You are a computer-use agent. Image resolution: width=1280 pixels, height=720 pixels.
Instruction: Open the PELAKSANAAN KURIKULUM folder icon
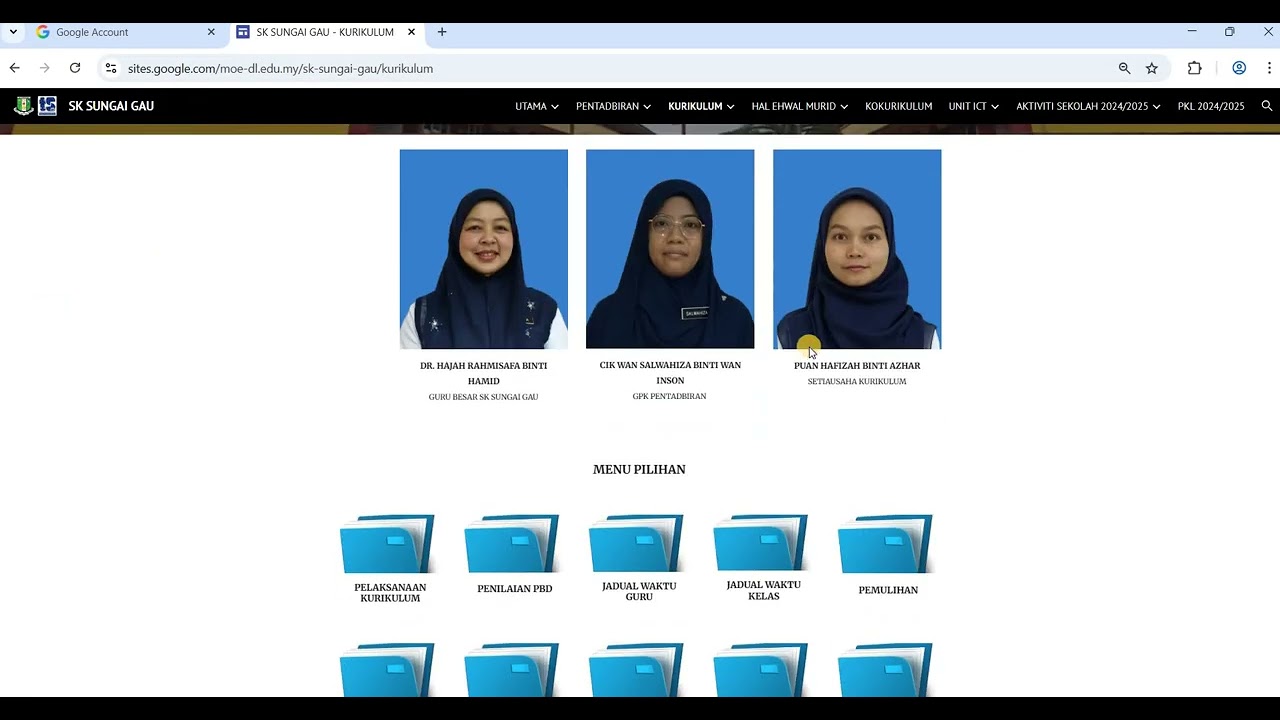387,544
